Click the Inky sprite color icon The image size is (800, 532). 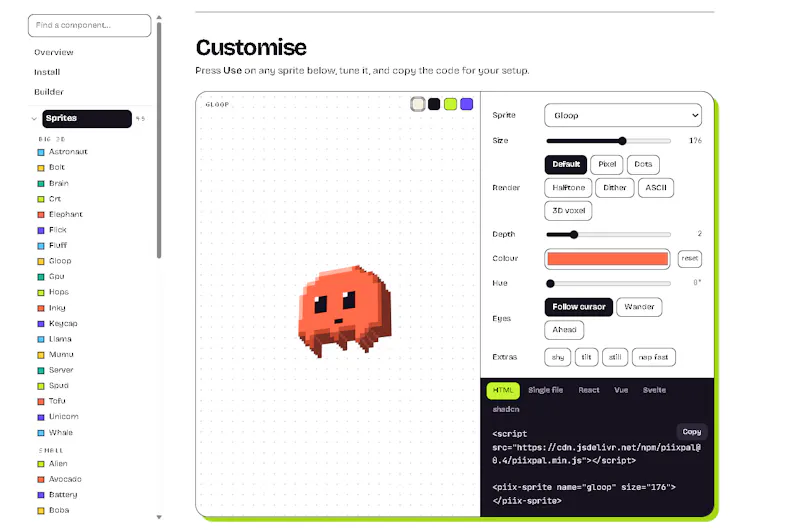click(41, 308)
